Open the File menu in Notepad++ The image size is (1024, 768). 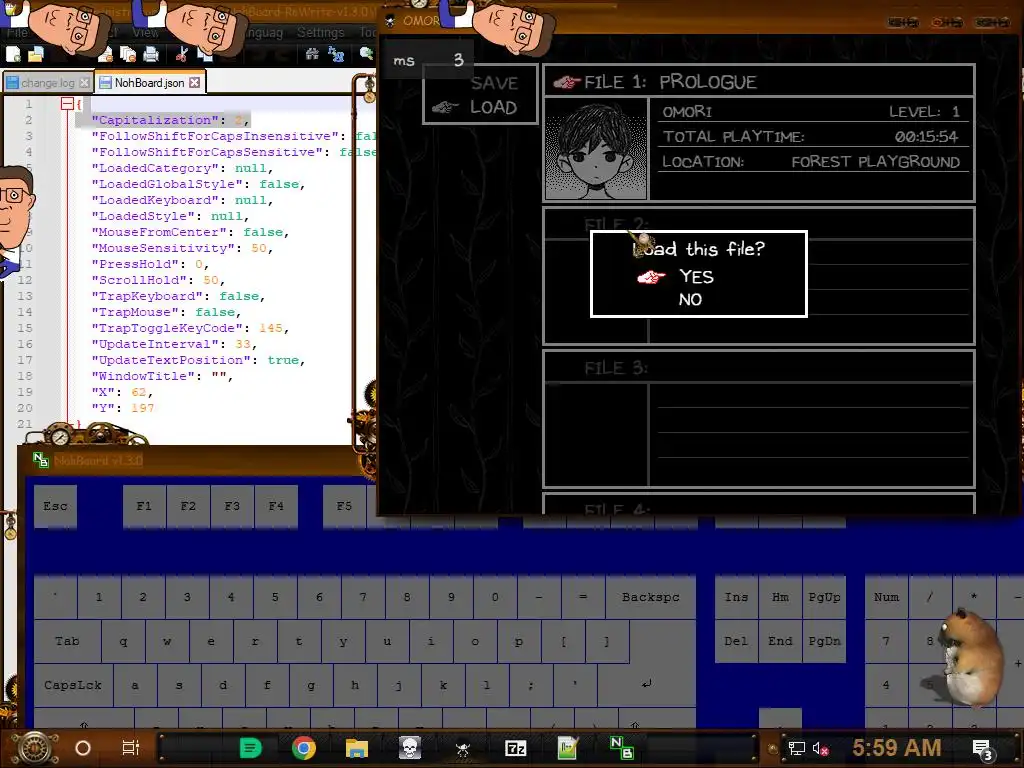pyautogui.click(x=18, y=33)
